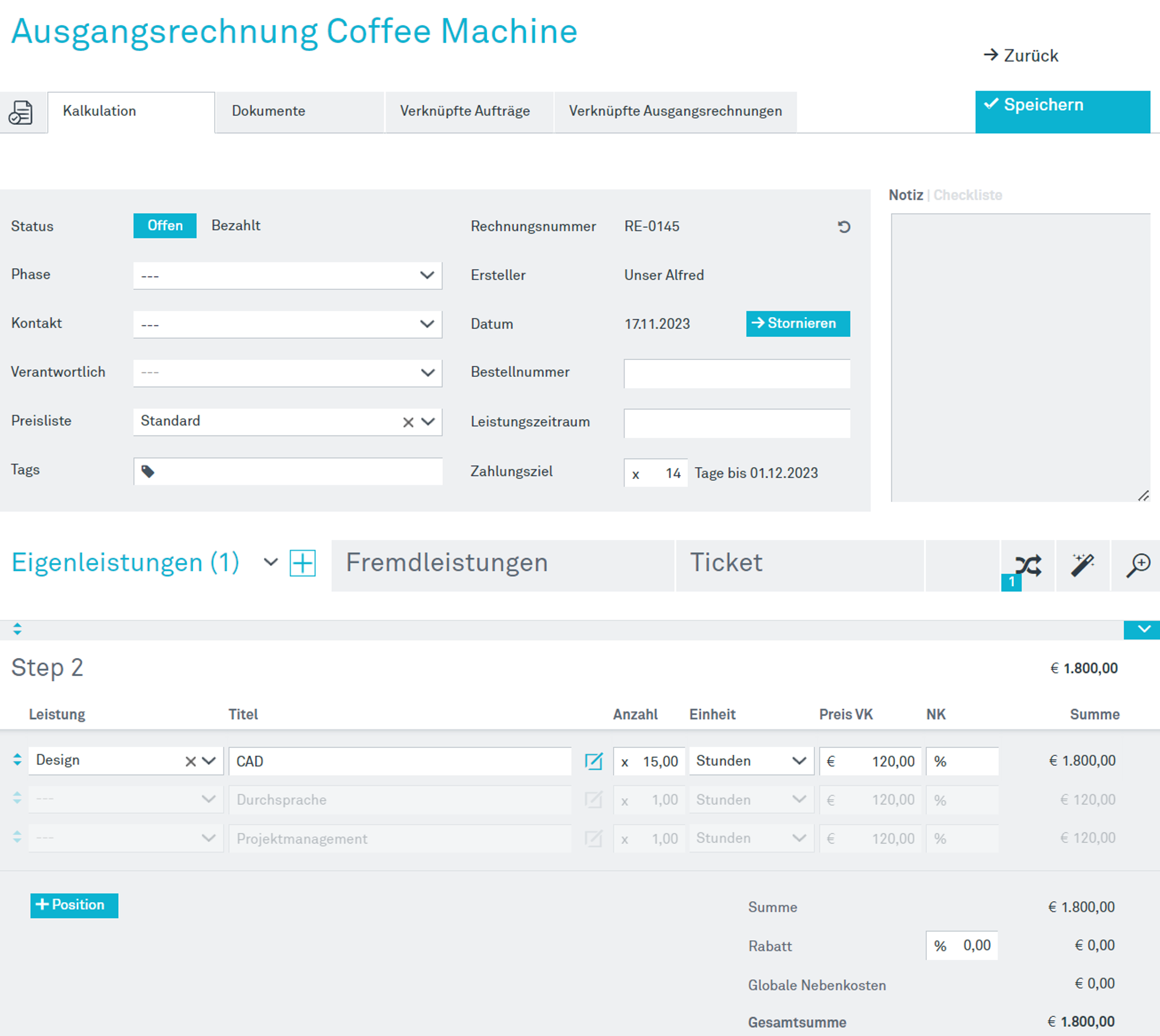
Task: Click the collapse Eigenleistungen chevron
Action: (x=270, y=563)
